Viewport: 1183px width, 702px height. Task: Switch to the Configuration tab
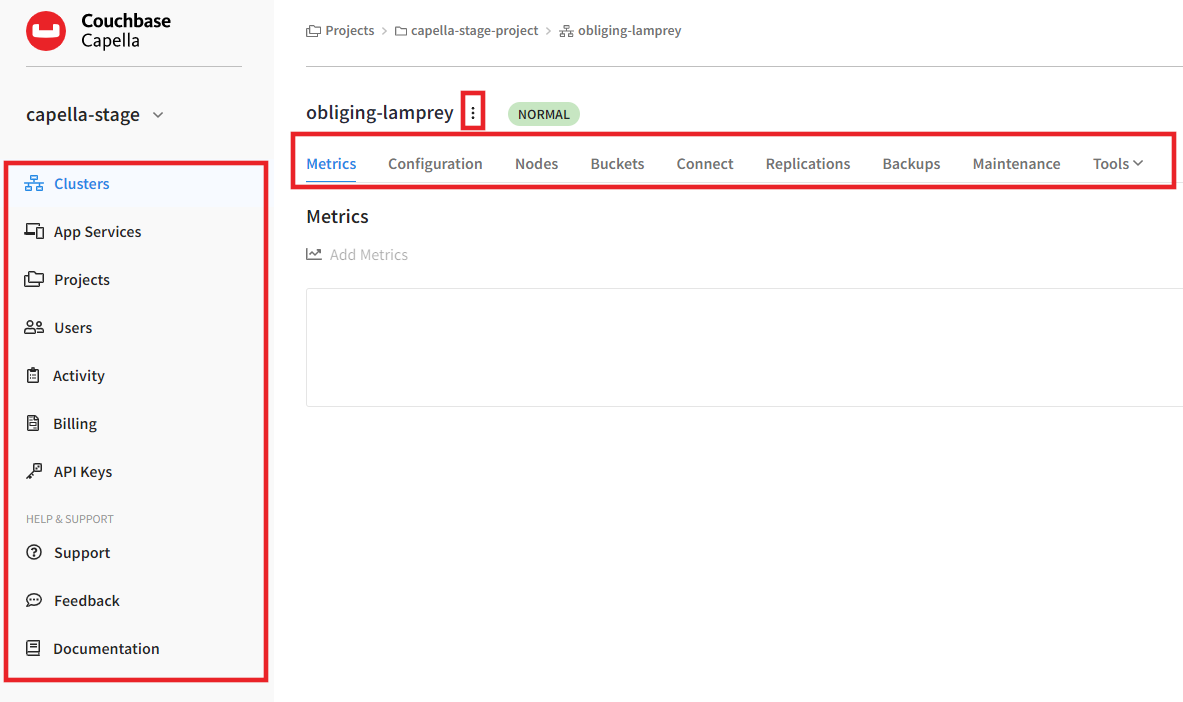coord(435,164)
